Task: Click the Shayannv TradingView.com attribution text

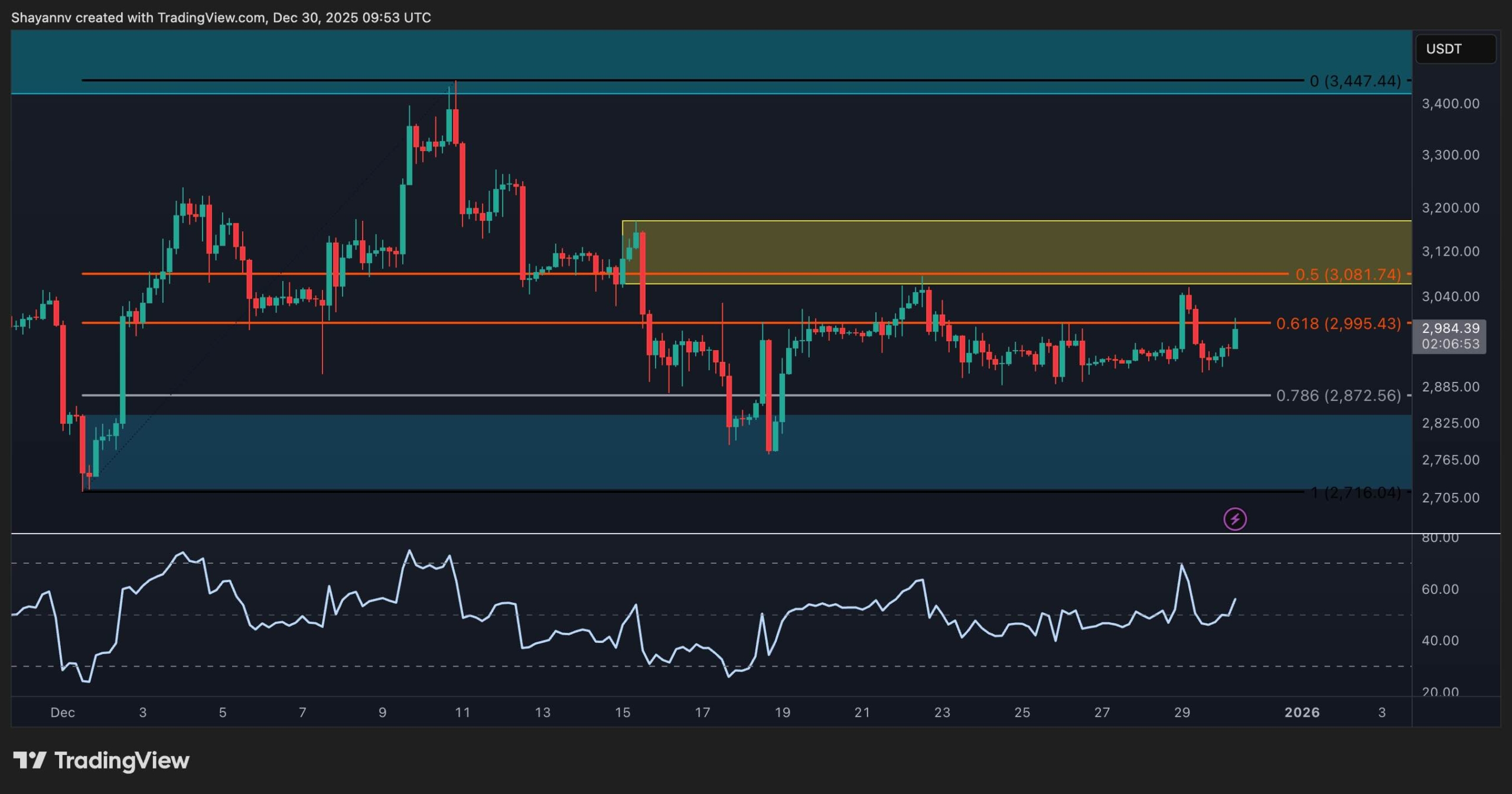Action: [221, 18]
